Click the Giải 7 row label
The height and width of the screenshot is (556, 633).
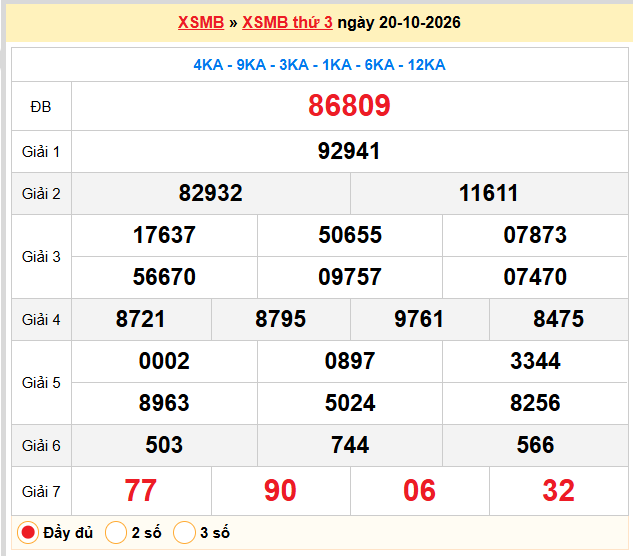41,492
